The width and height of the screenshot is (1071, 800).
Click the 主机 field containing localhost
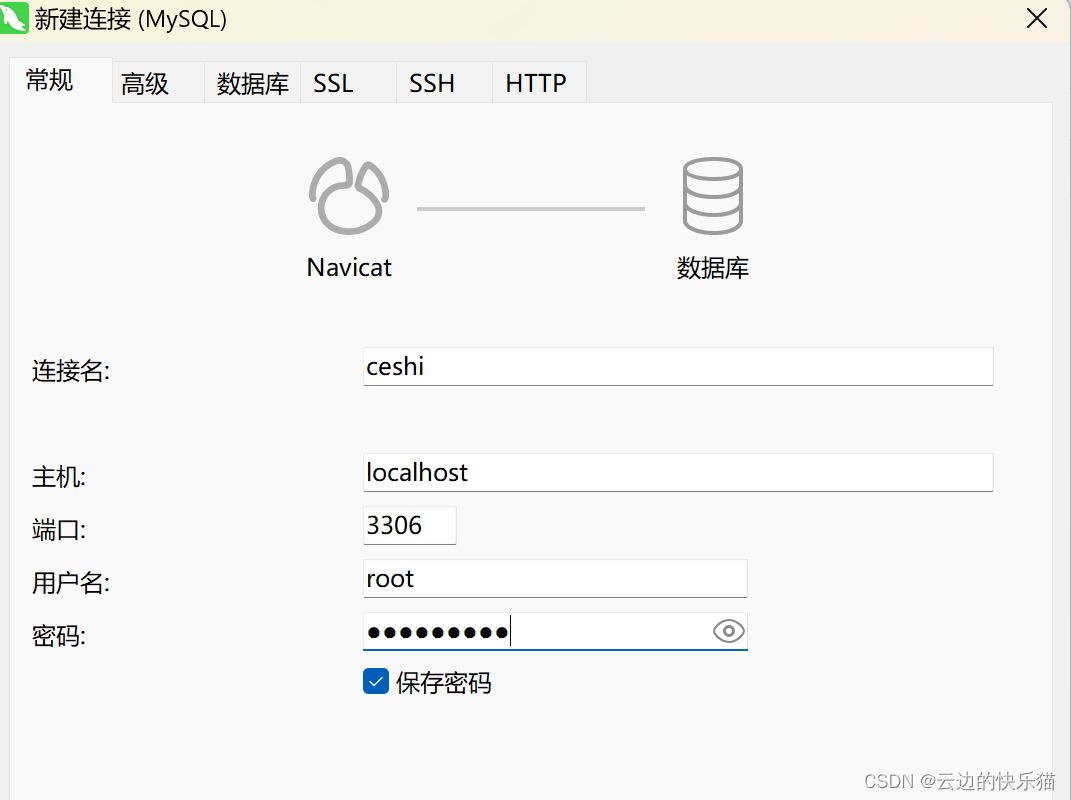(x=678, y=473)
